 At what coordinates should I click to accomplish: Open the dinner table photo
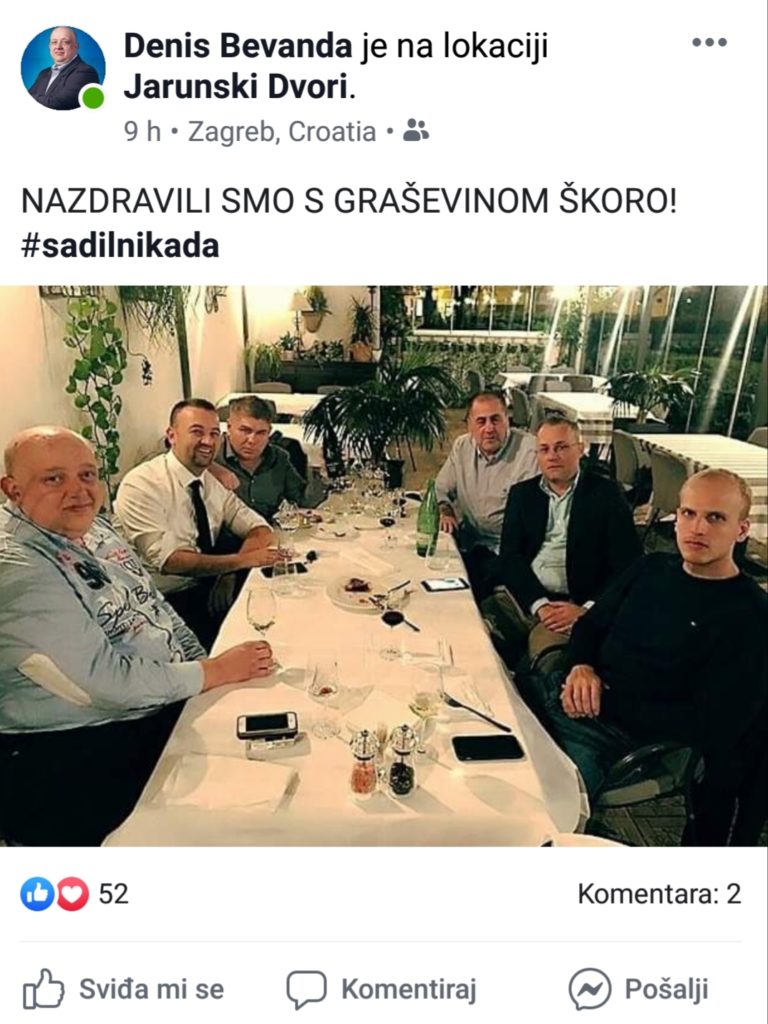point(384,566)
